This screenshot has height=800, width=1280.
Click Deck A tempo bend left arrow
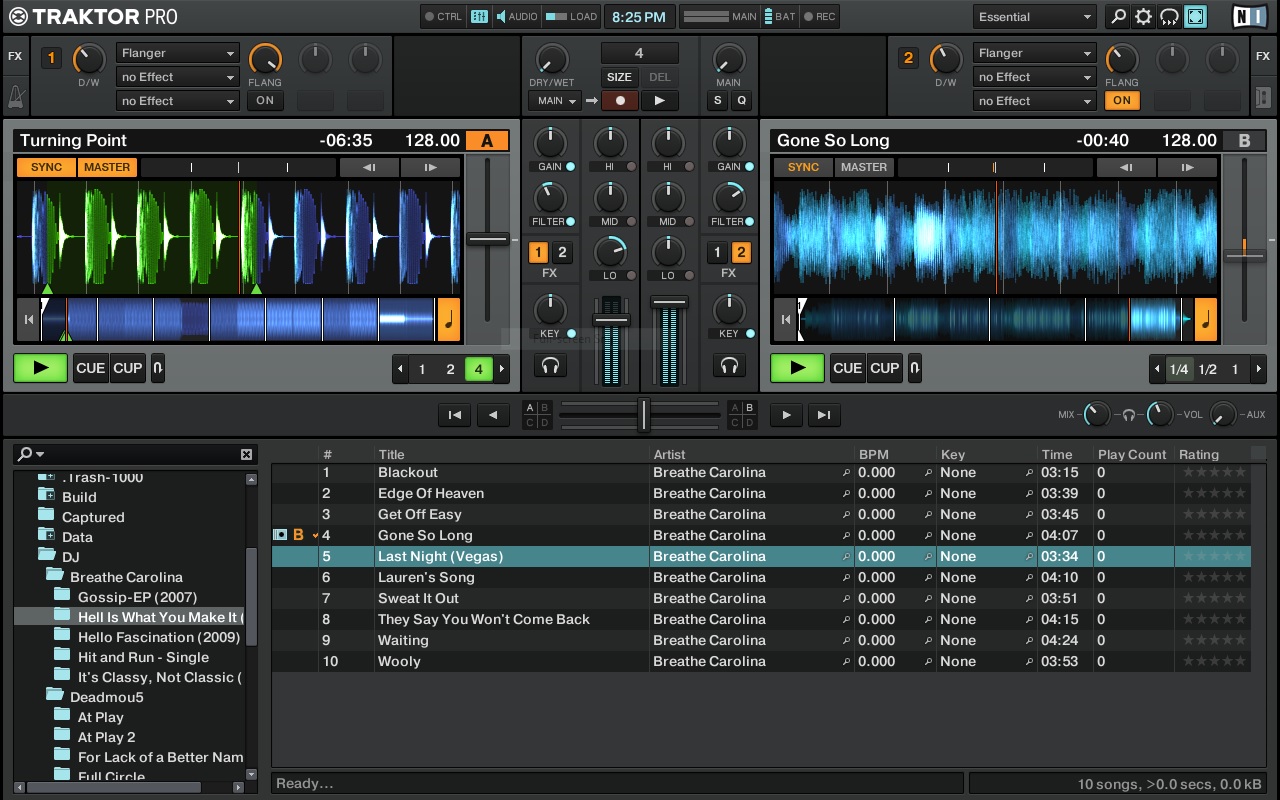[368, 167]
